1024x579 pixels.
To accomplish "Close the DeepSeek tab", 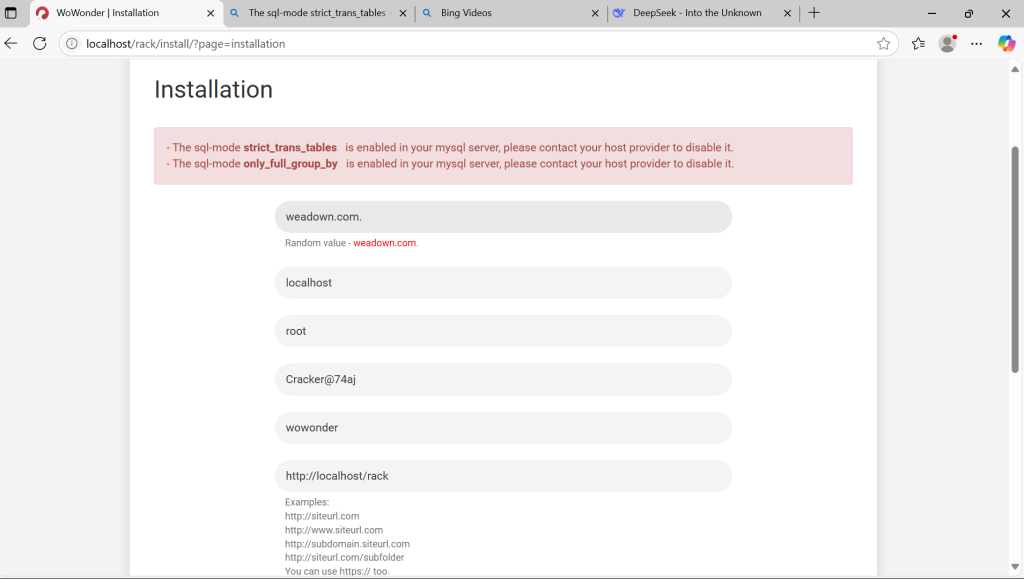I will pos(788,13).
